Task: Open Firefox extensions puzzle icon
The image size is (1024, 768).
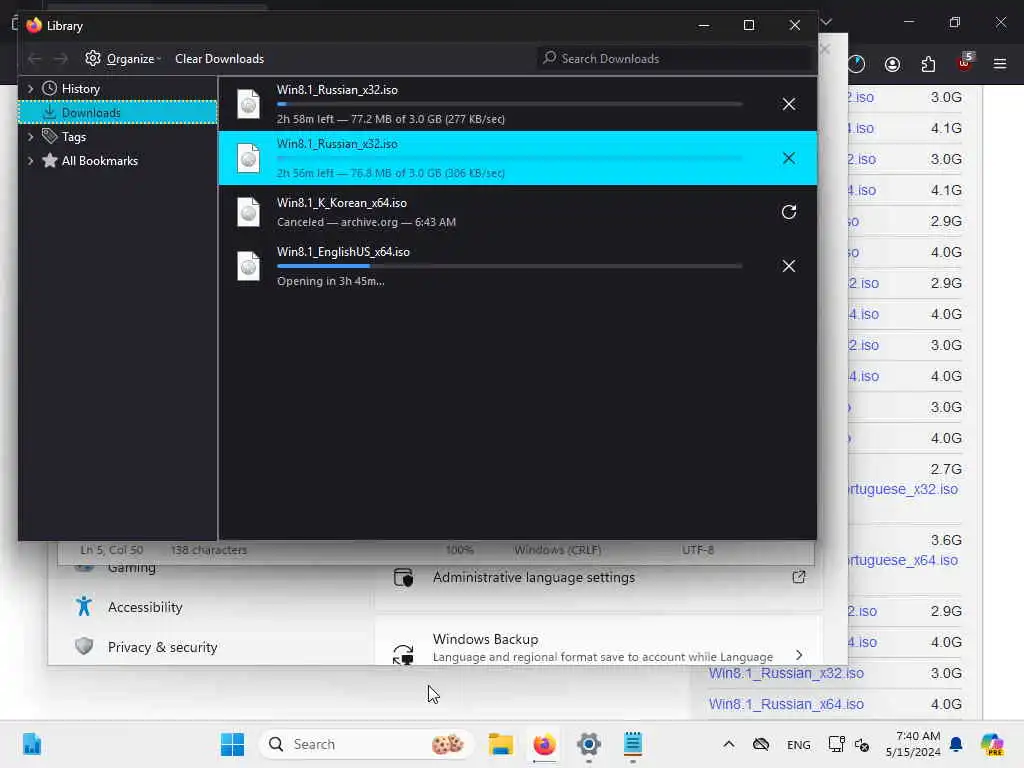Action: [928, 64]
